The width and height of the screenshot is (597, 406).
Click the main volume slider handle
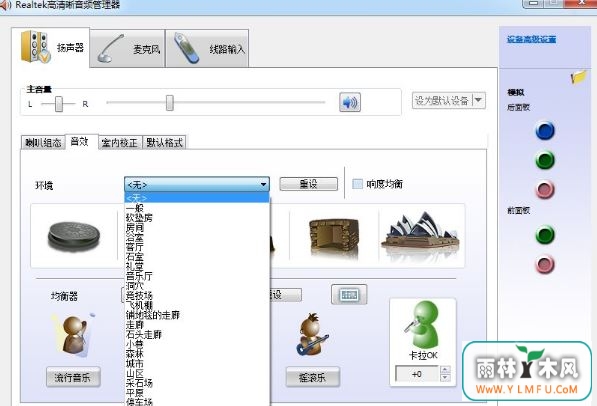[x=170, y=103]
